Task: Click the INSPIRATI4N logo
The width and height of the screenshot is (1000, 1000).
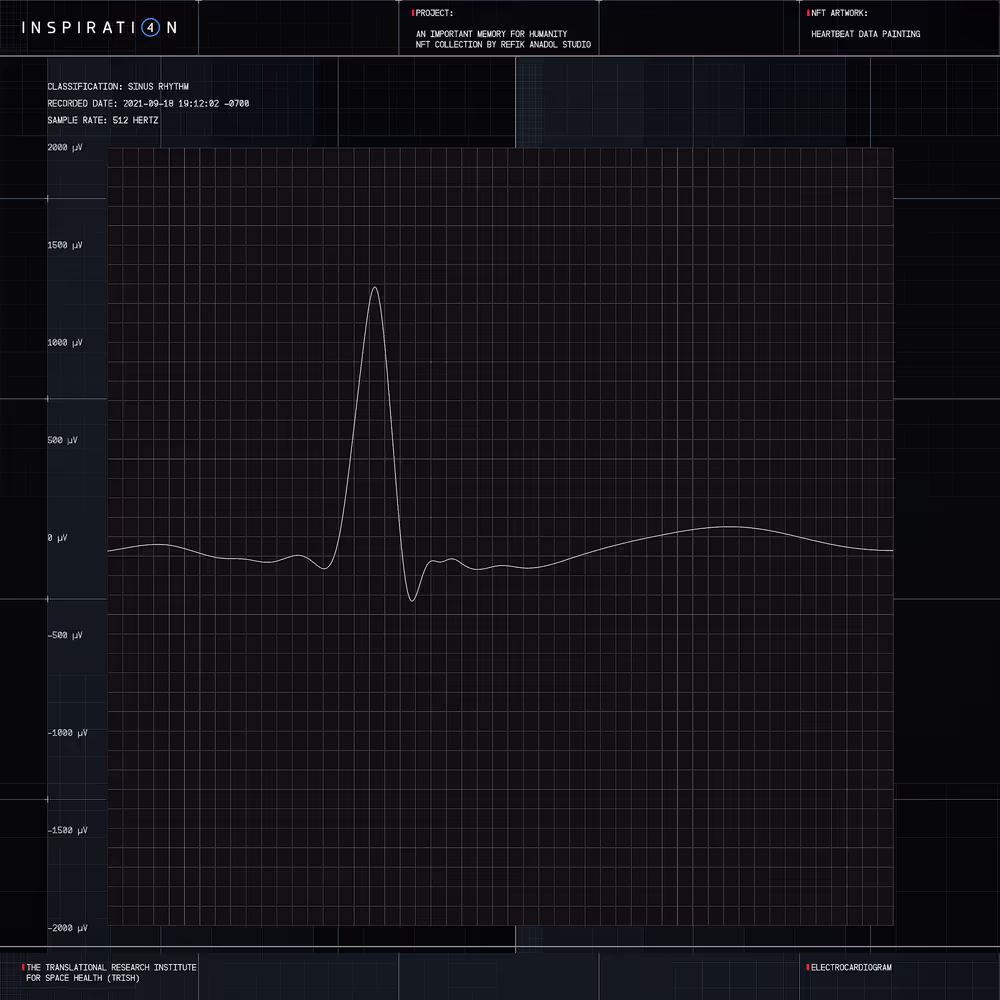Action: 99,27
